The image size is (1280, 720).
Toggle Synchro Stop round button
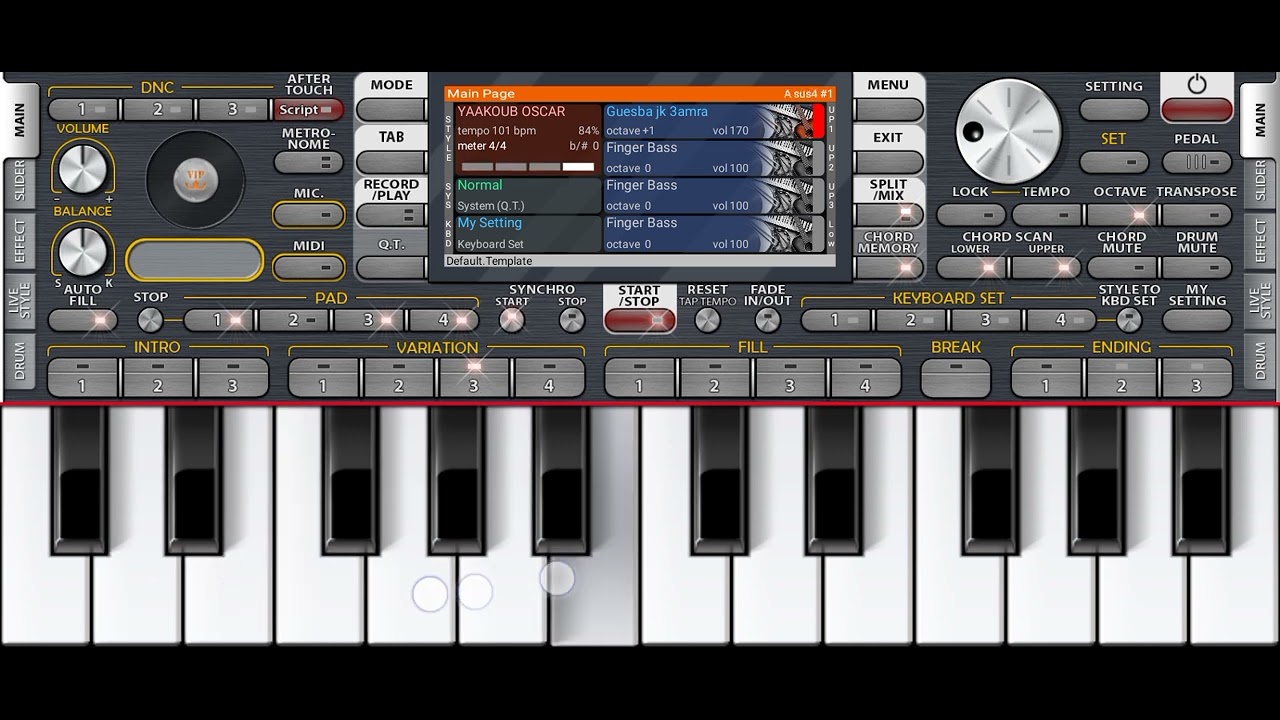pyautogui.click(x=572, y=320)
